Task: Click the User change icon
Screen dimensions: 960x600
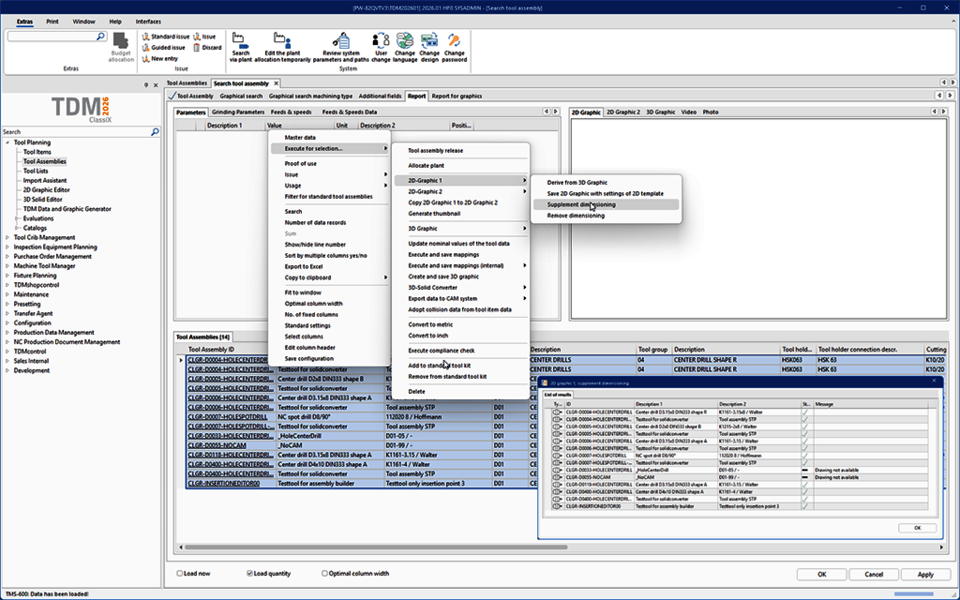Action: click(380, 40)
